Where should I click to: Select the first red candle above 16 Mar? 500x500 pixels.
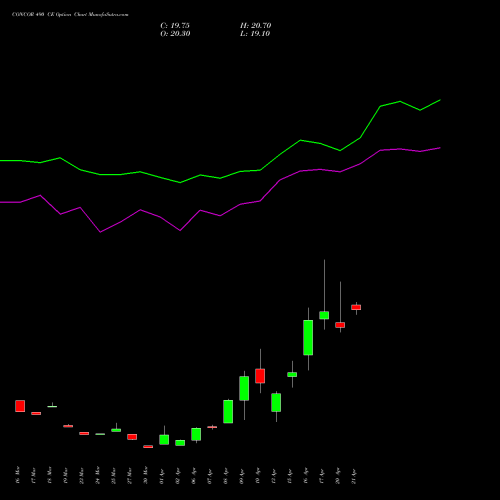(x=20, y=406)
